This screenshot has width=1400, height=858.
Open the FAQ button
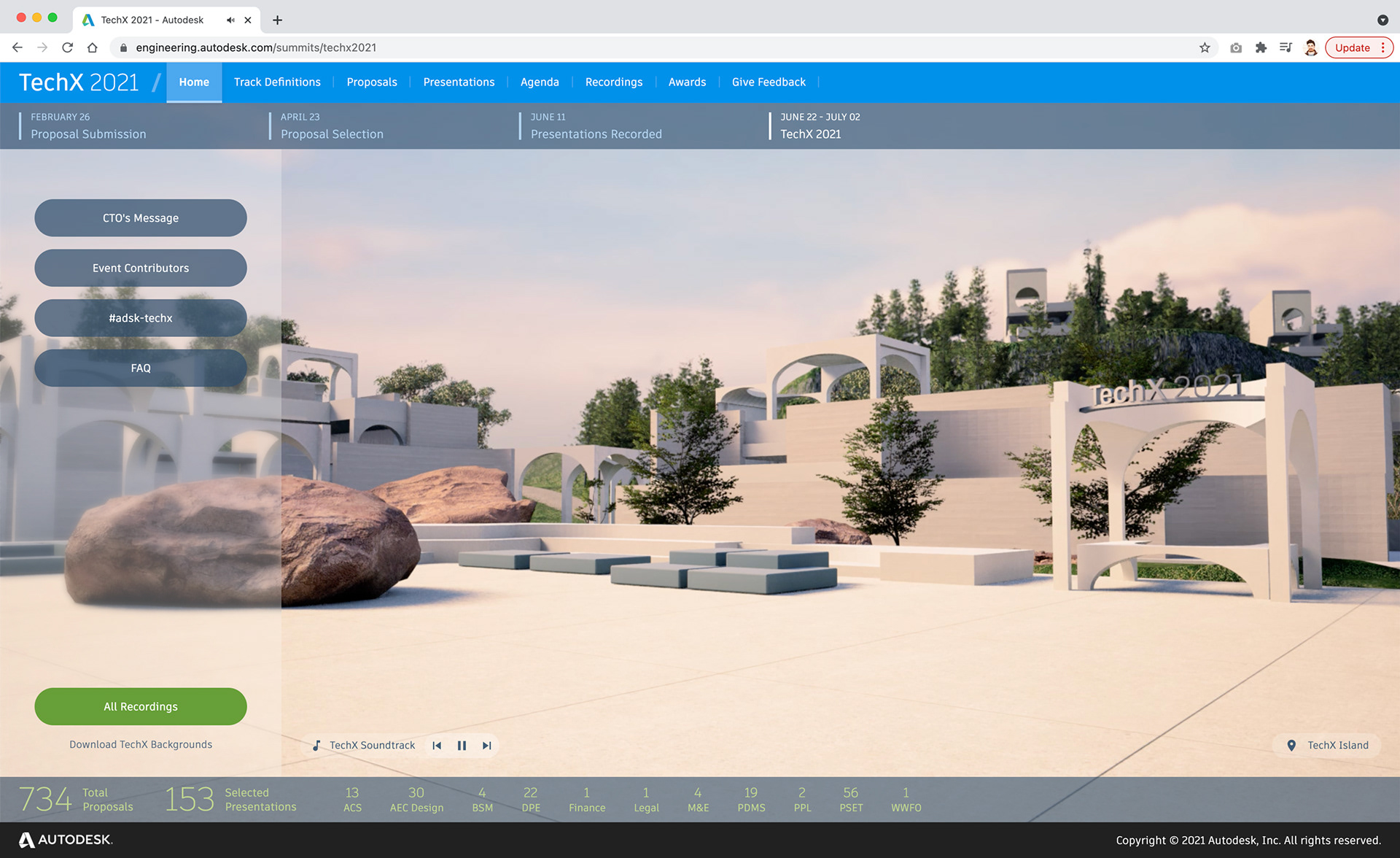(x=141, y=368)
